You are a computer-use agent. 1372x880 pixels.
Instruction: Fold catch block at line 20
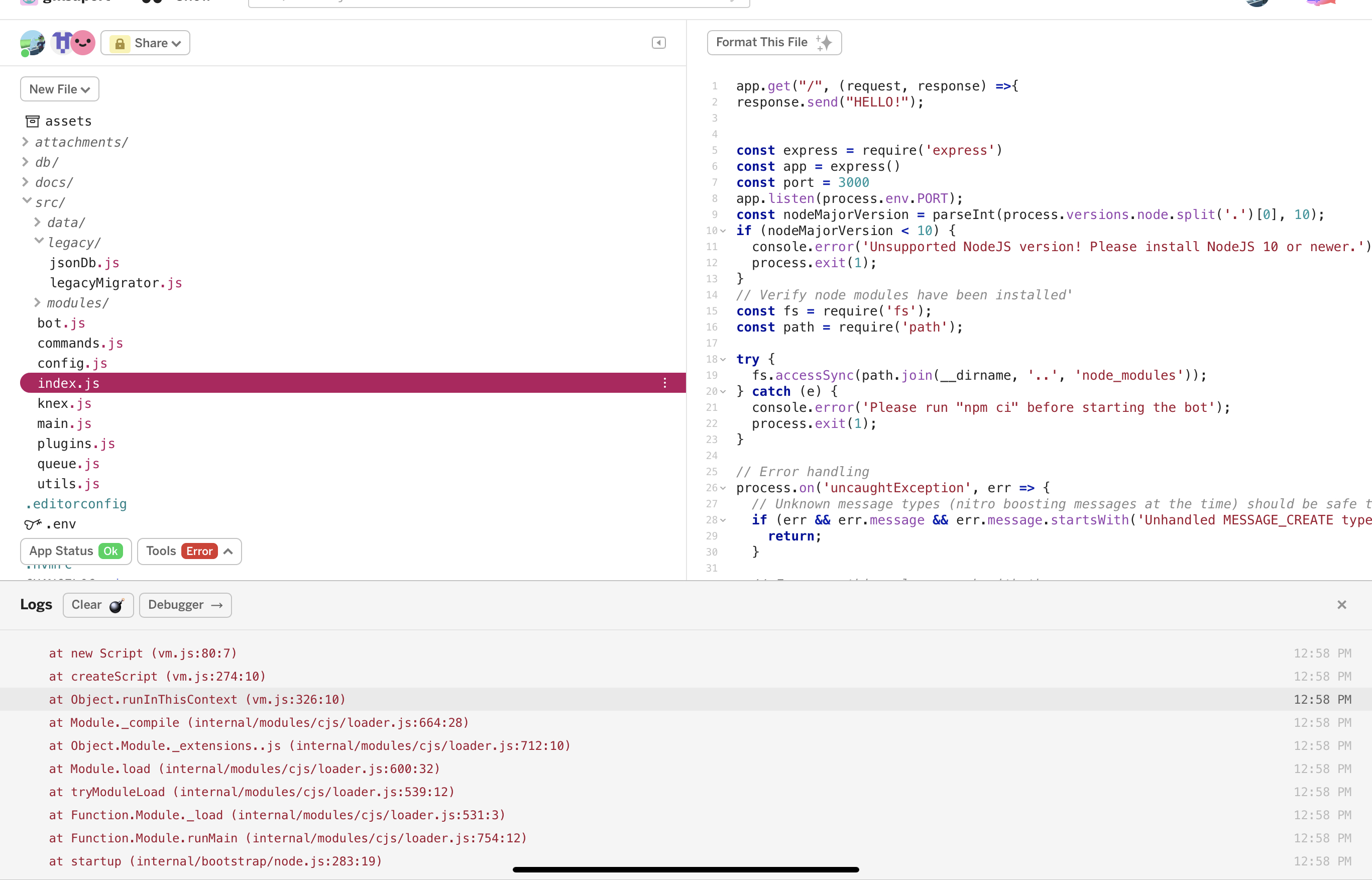pyautogui.click(x=723, y=391)
